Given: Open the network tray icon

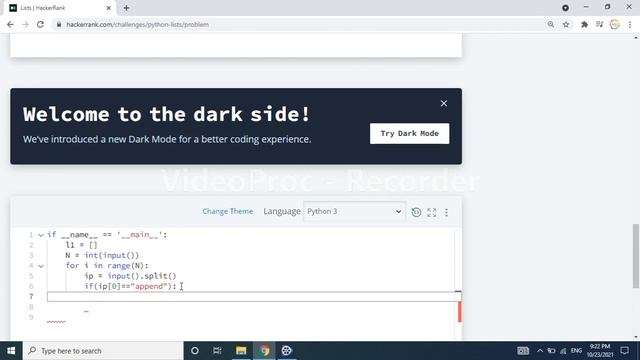Looking at the screenshot, I should tap(563, 351).
